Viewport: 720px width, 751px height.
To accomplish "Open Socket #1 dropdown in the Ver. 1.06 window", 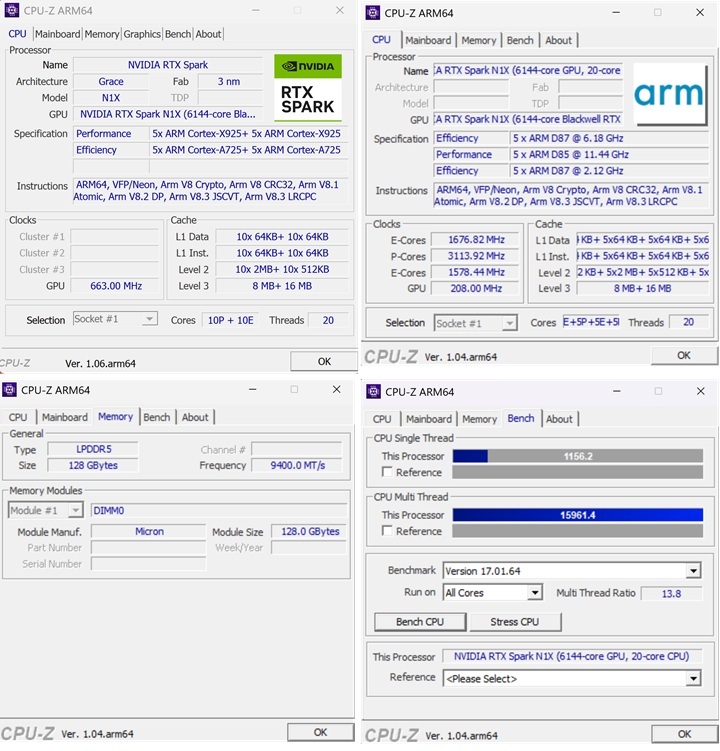I will pyautogui.click(x=115, y=319).
